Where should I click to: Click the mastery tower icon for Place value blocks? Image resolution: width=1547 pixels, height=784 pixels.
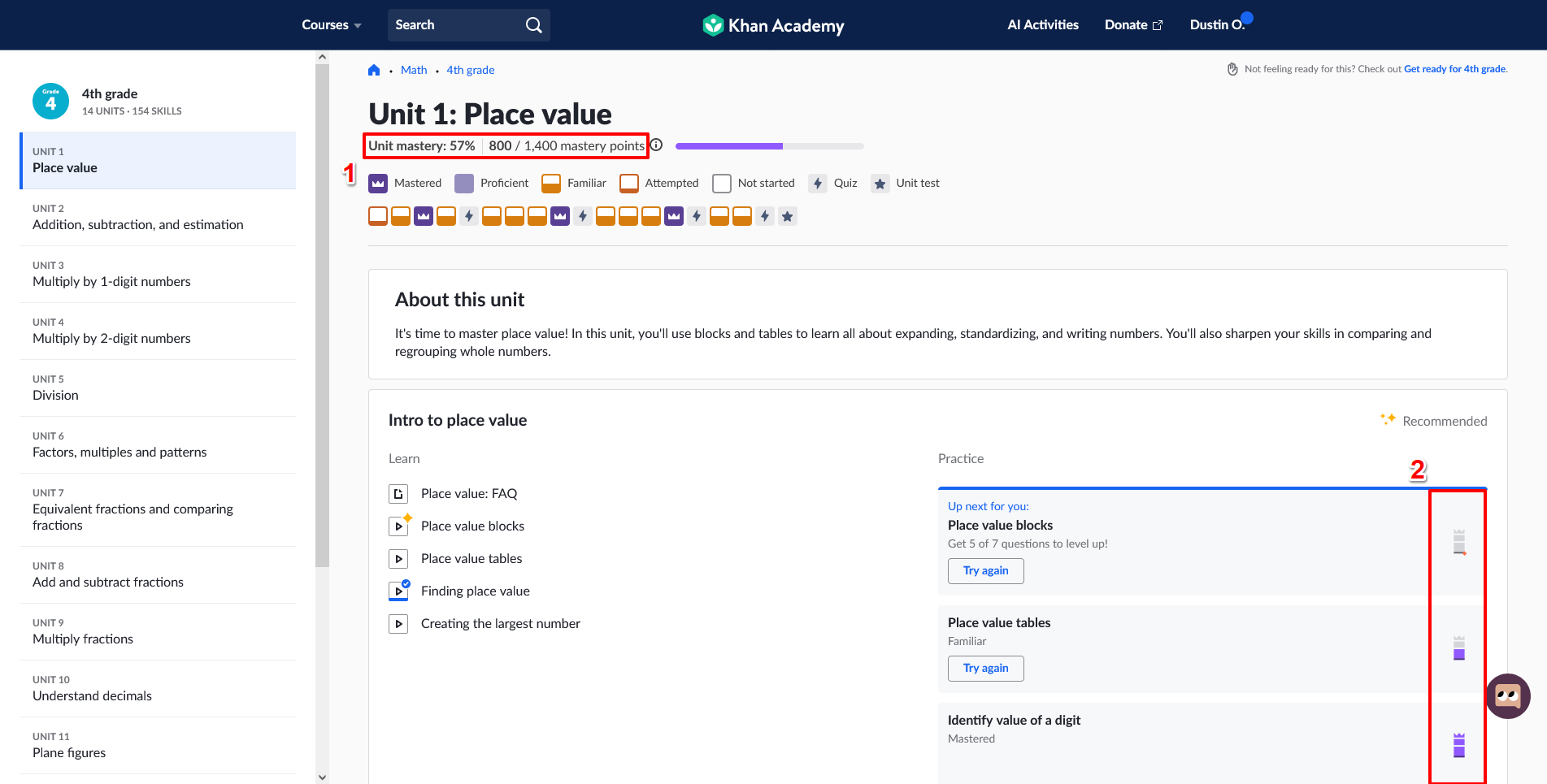pyautogui.click(x=1459, y=542)
